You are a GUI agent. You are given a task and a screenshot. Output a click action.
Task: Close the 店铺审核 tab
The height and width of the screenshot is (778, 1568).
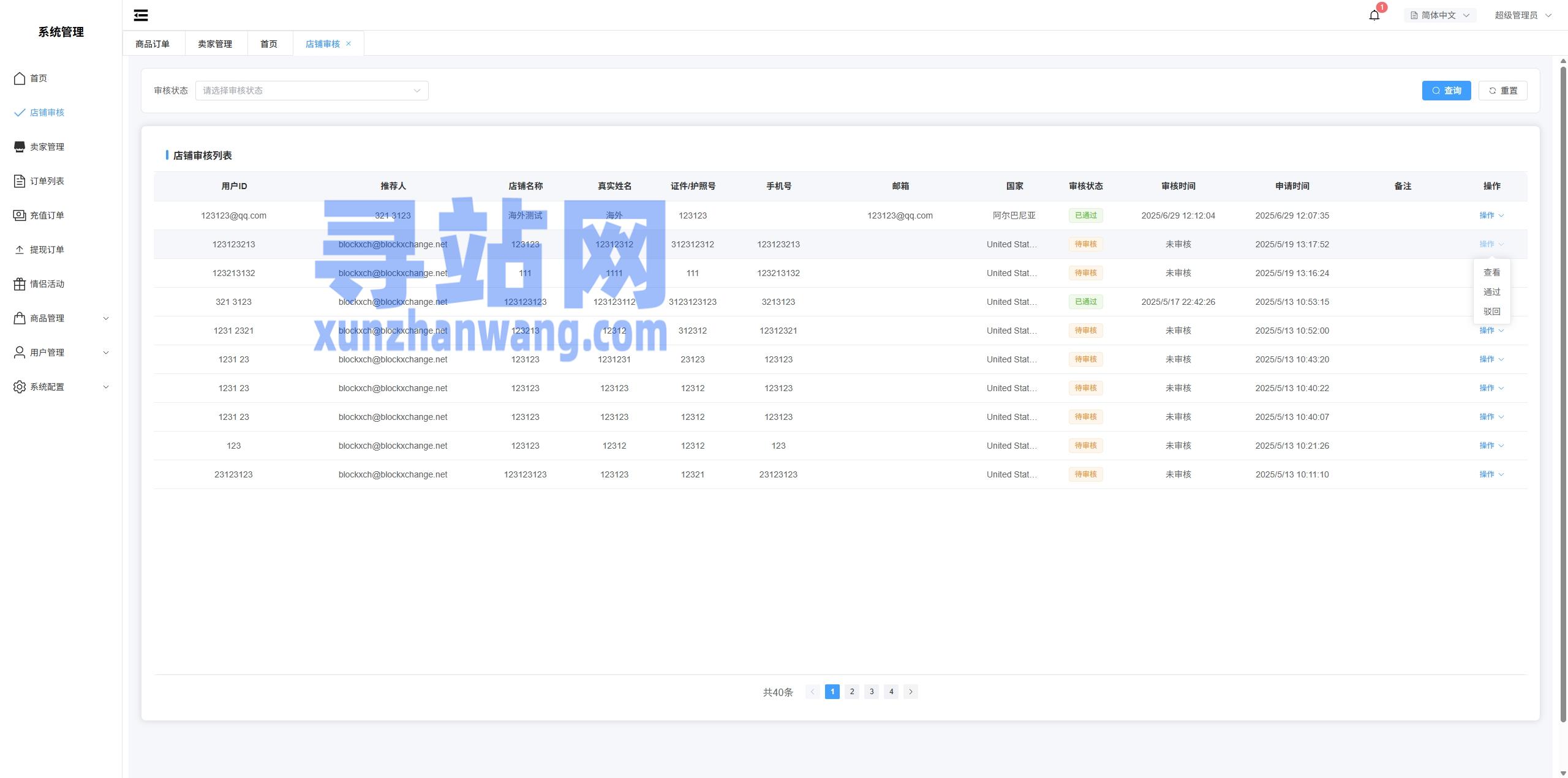[x=349, y=43]
